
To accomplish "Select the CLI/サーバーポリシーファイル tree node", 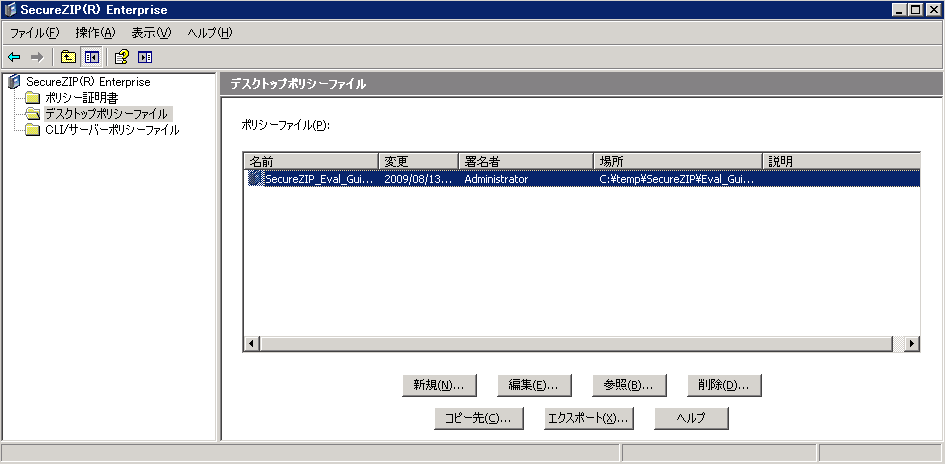I will pyautogui.click(x=111, y=130).
